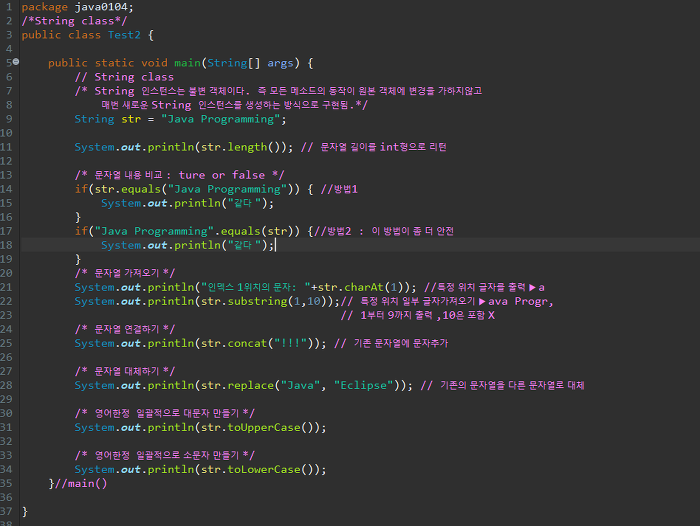Click the comment continuation on line 8

point(234,105)
